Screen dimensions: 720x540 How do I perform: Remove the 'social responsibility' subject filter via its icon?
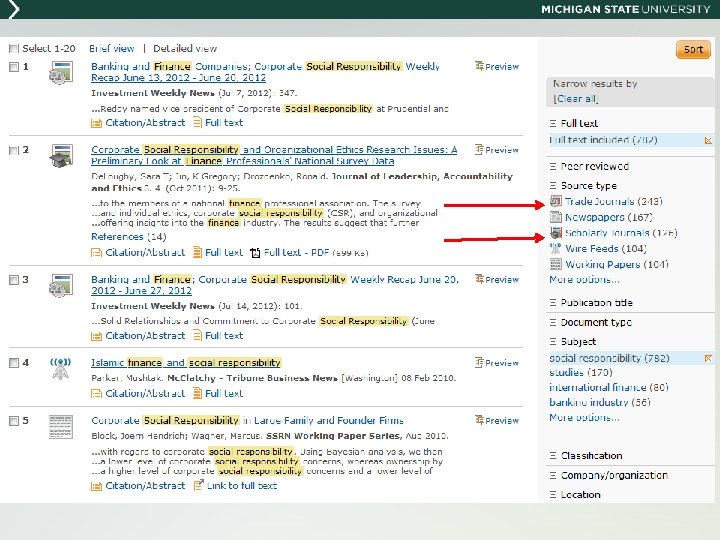click(708, 358)
